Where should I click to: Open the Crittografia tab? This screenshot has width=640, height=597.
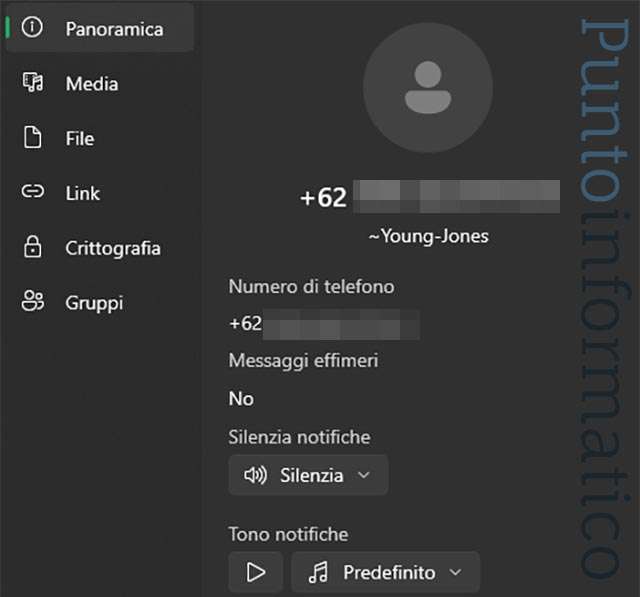pyautogui.click(x=113, y=247)
